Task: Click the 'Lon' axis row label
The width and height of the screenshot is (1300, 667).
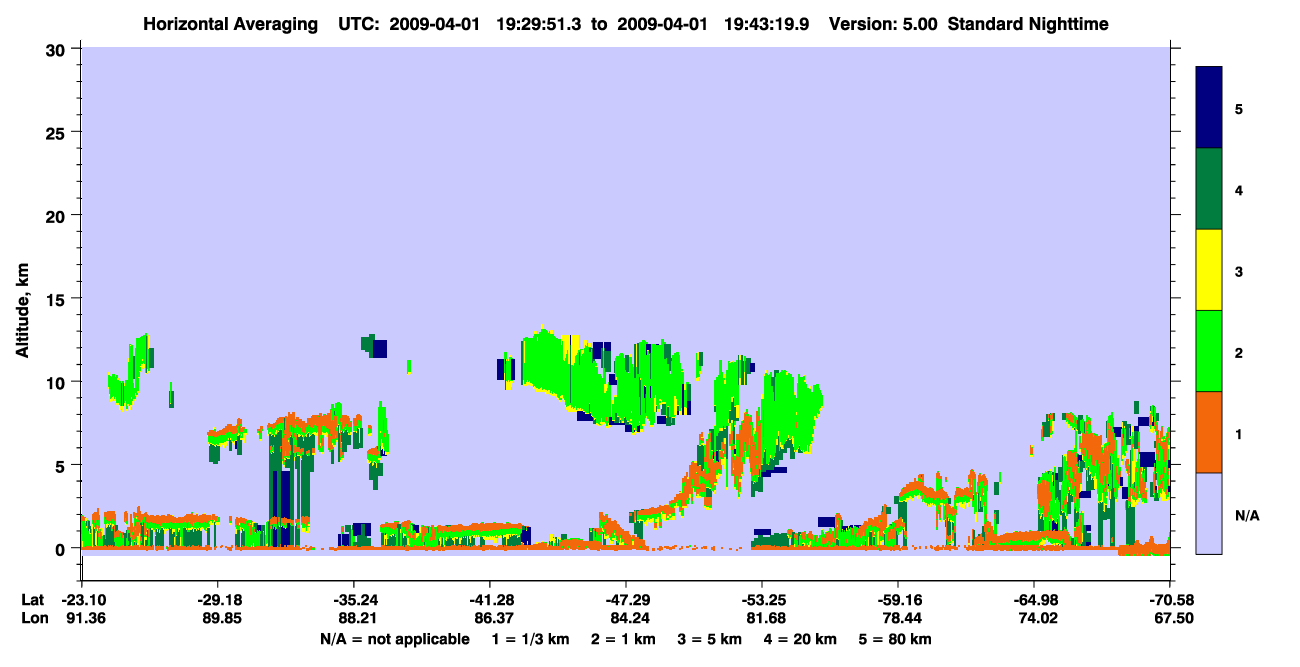Action: point(34,618)
